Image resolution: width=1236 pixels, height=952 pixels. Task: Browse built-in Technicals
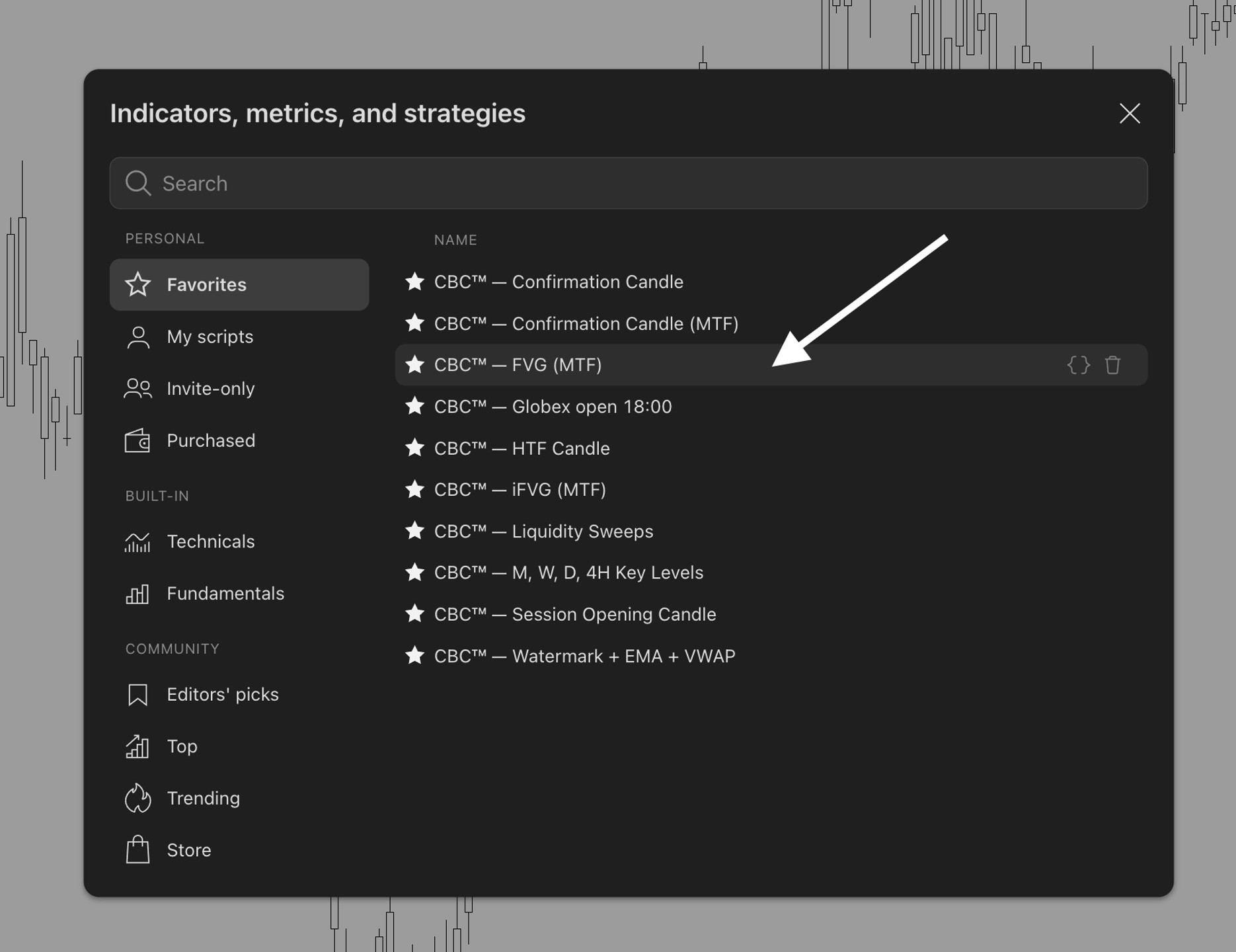[x=239, y=541]
